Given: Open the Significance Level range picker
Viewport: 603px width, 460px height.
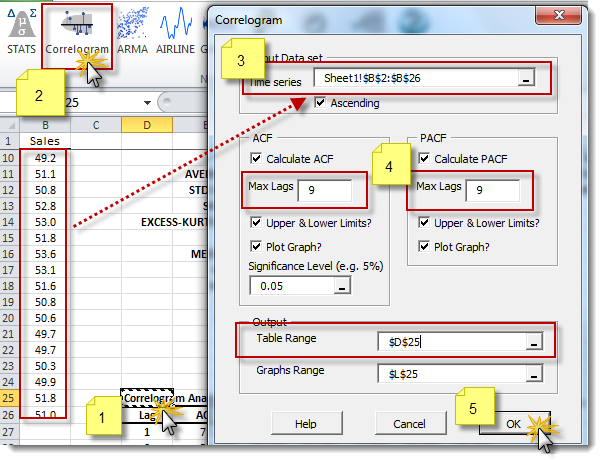Looking at the screenshot, I should [x=342, y=286].
